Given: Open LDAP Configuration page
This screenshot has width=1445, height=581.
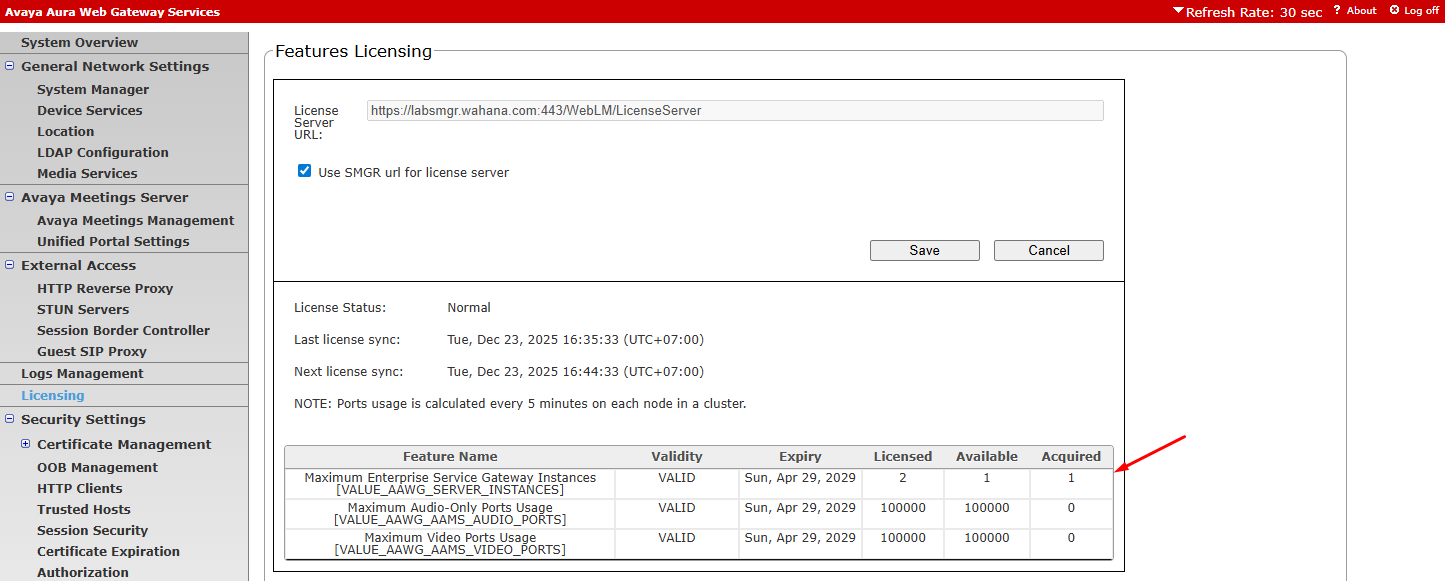Looking at the screenshot, I should pyautogui.click(x=103, y=152).
